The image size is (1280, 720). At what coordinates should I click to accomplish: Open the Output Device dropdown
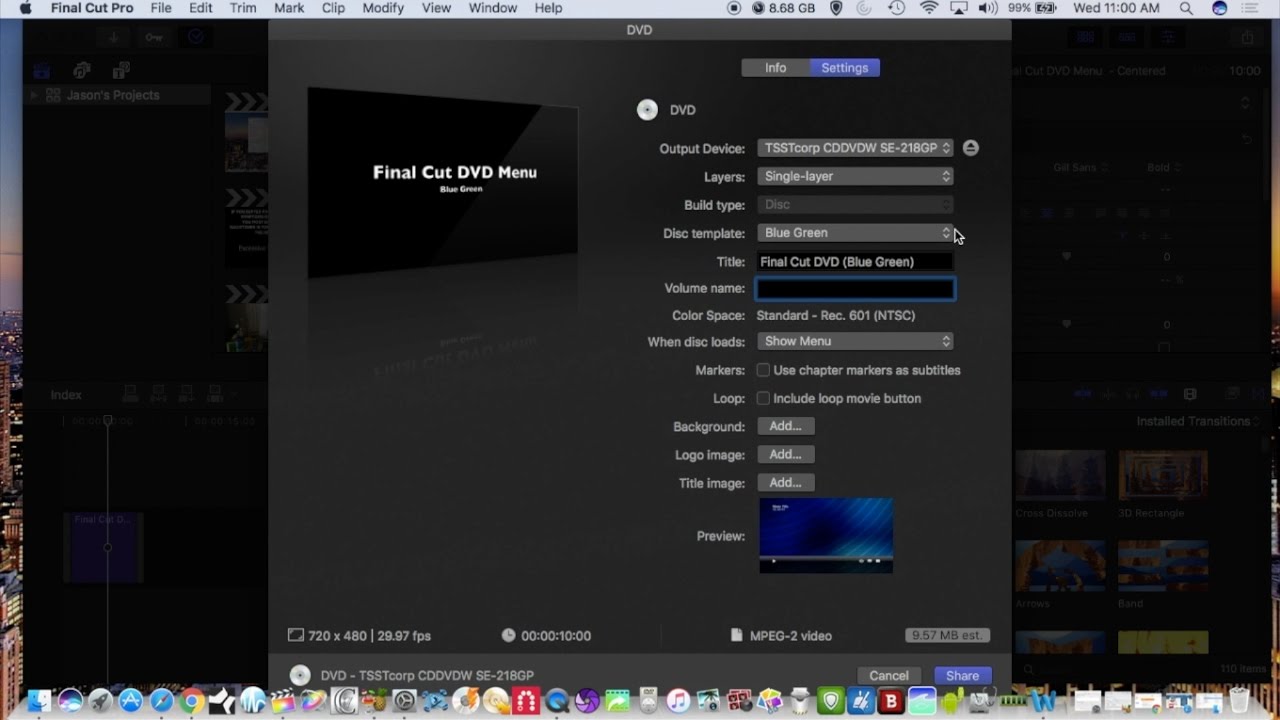tap(855, 148)
